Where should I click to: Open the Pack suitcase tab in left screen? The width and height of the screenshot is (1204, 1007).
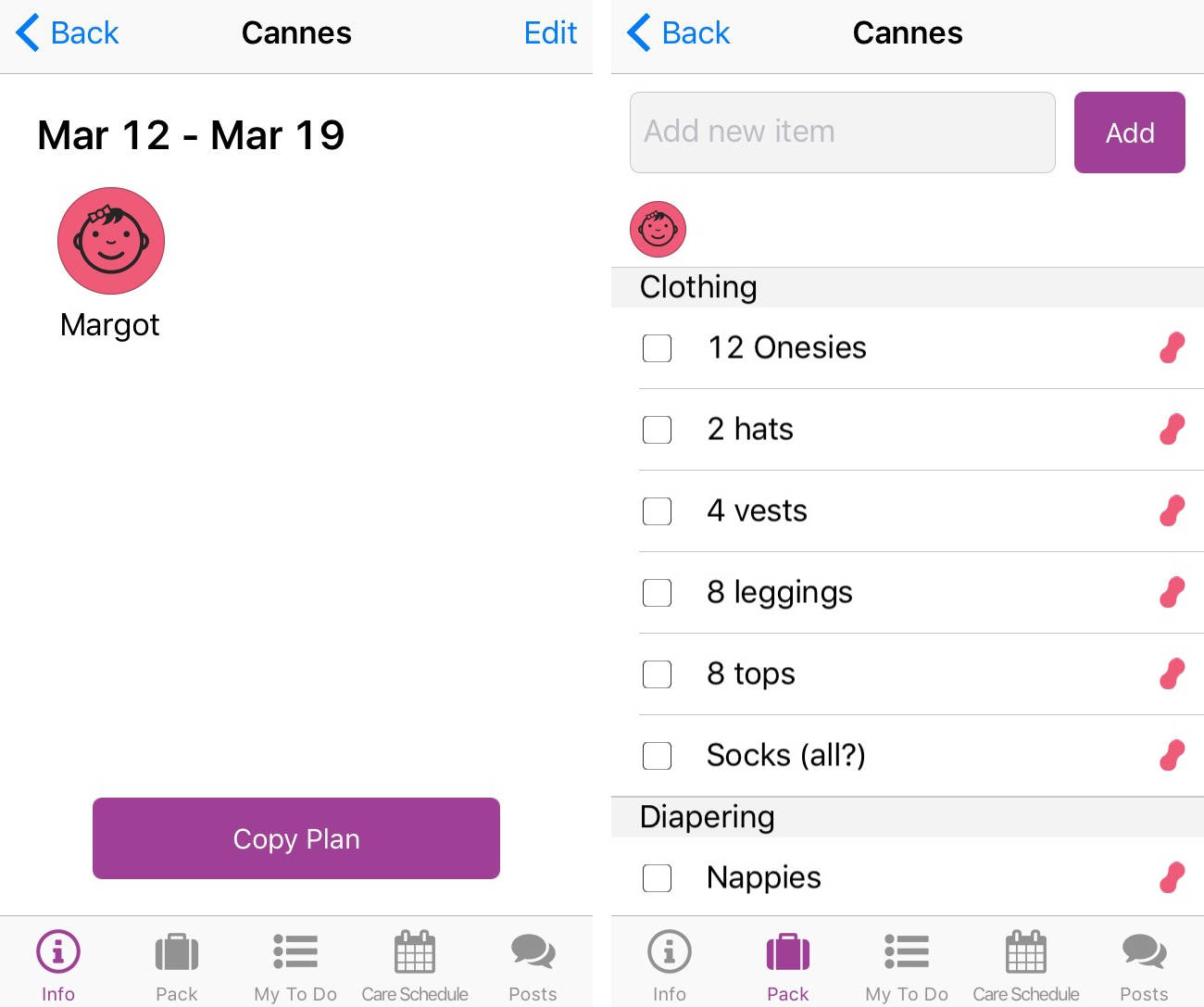click(177, 967)
